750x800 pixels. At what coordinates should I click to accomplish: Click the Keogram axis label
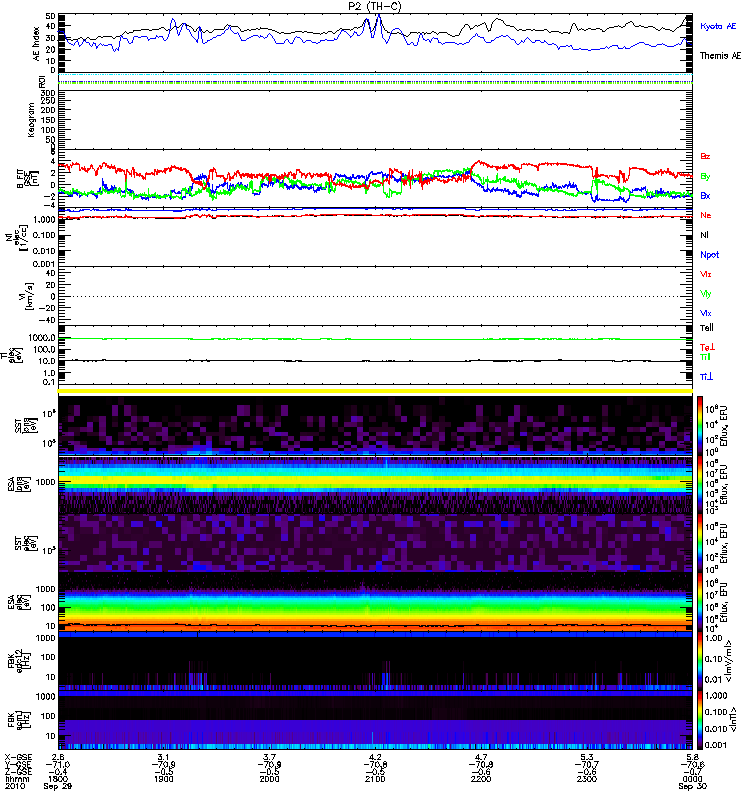point(31,120)
